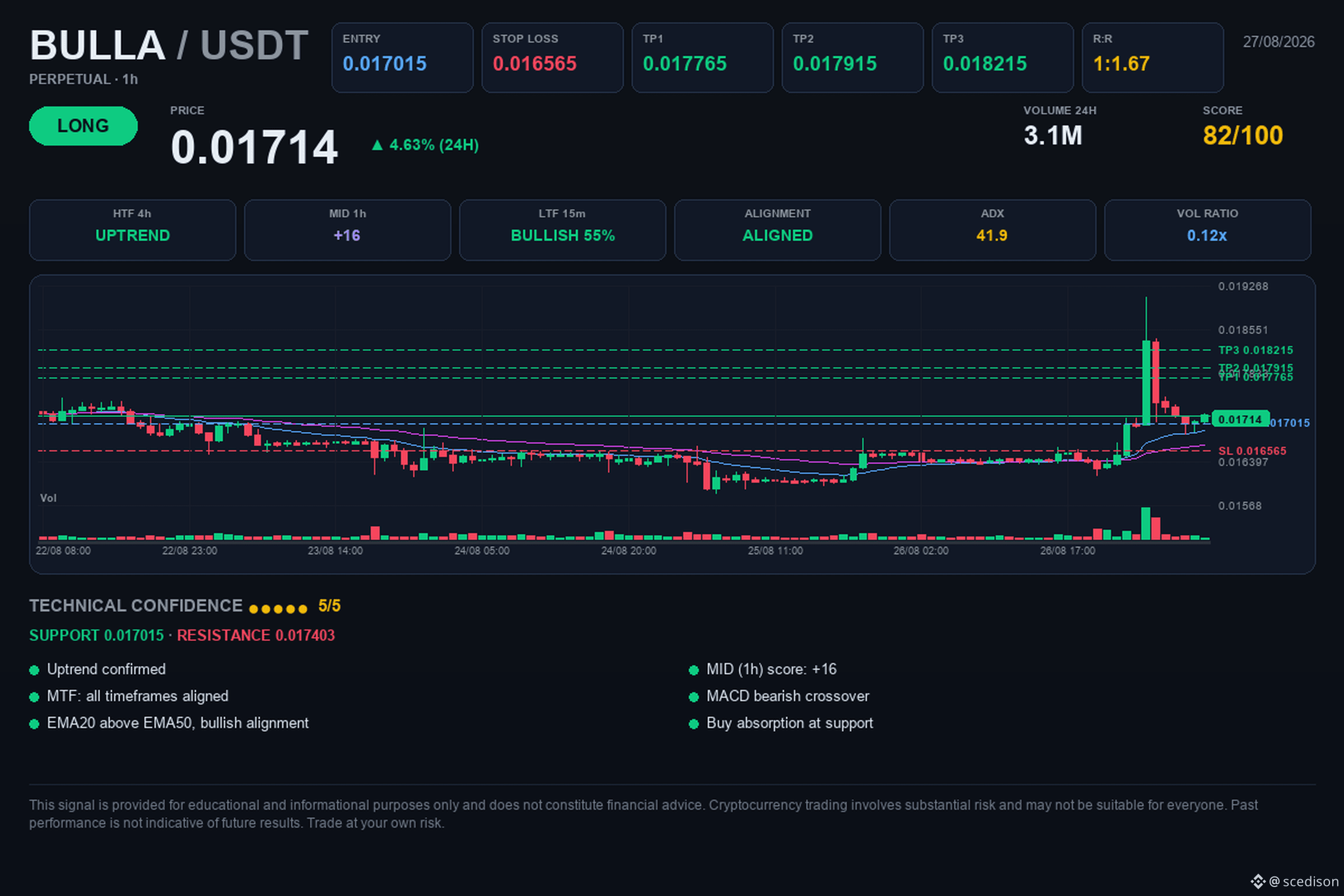Click the R:R 1:1.67 card
1344x896 pixels.
click(x=1152, y=58)
